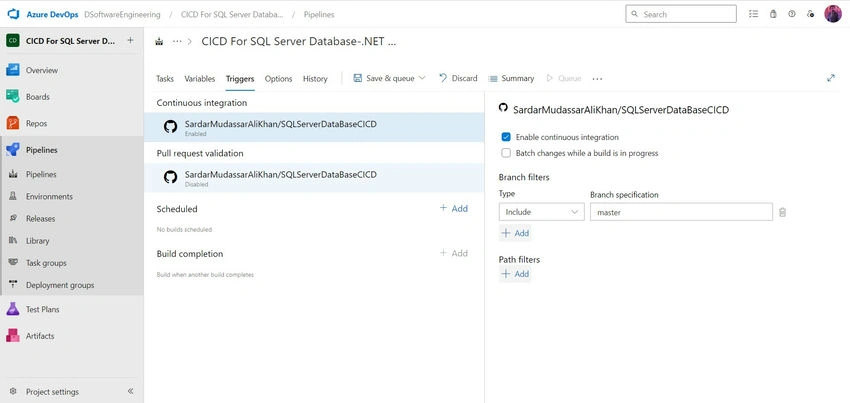Viewport: 850px width, 403px height.
Task: Click the pipeline title CICD For SQL Server Database-.NET
Action: 299,41
